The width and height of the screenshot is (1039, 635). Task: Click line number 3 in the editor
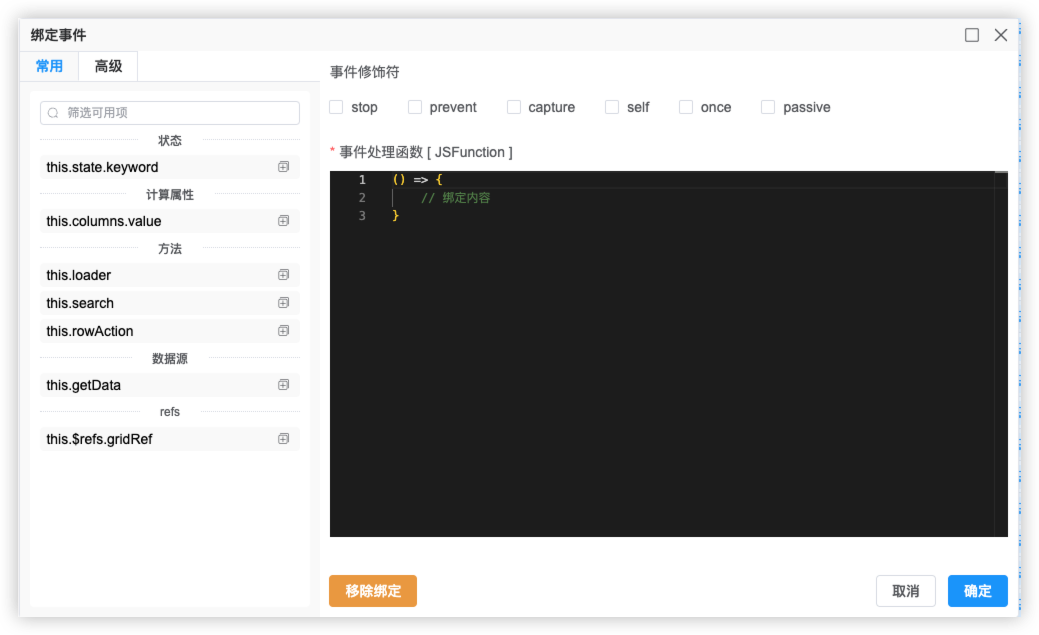pos(362,215)
